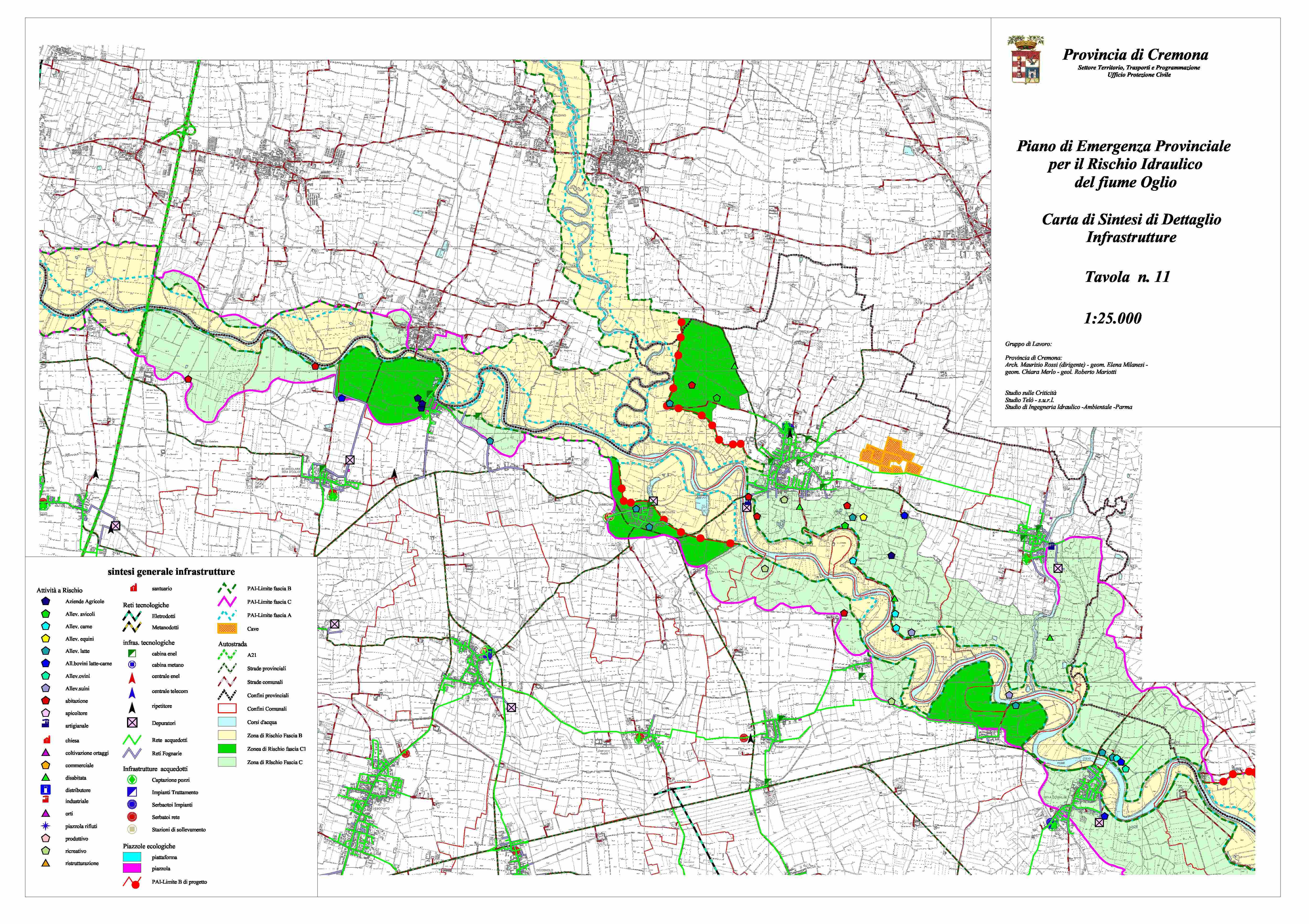Click the 'Metanodotti' legend label
1309x924 pixels.
165,627
